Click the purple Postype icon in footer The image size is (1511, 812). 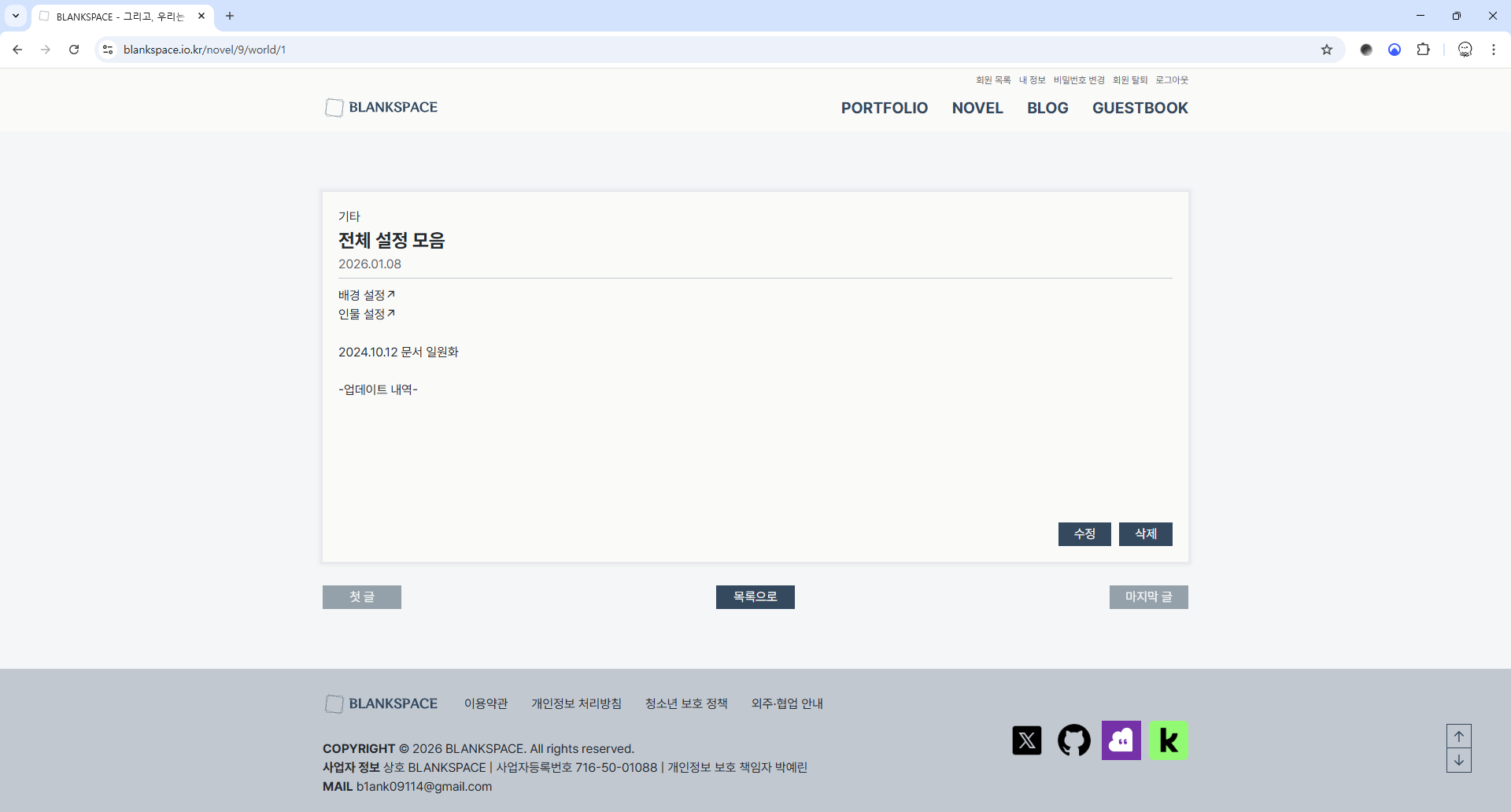point(1121,740)
